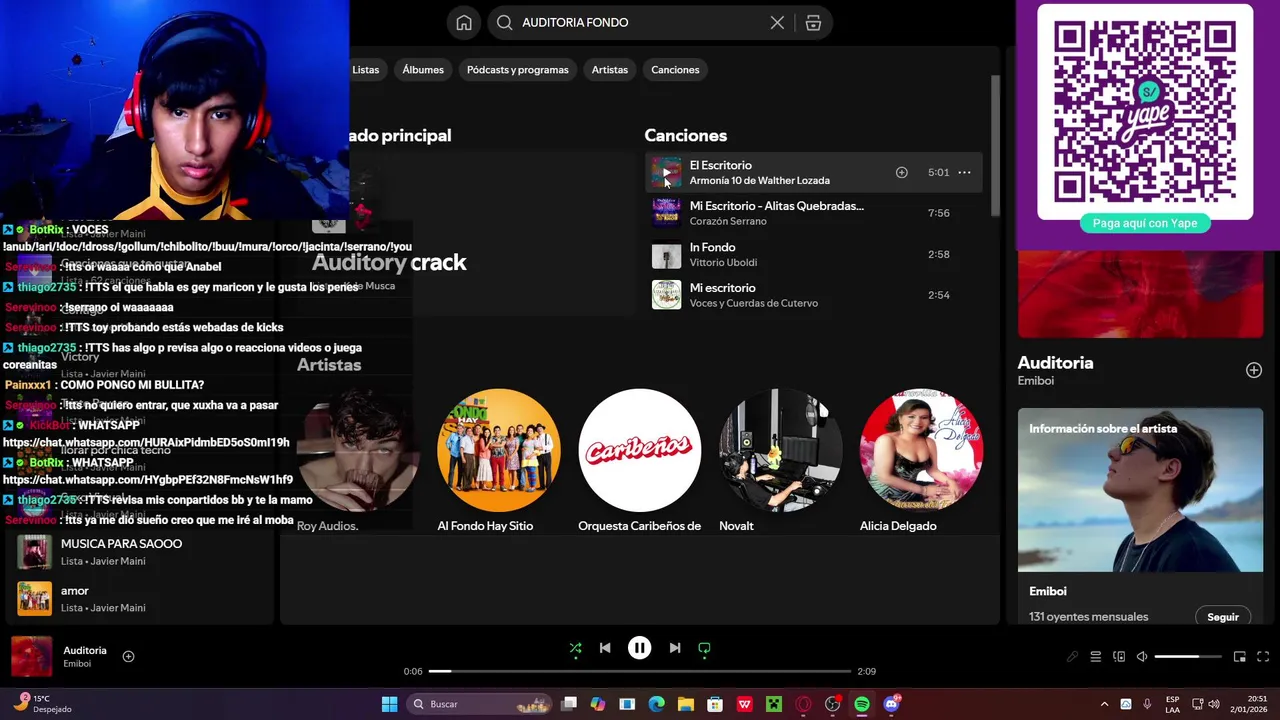This screenshot has height=720, width=1280.
Task: Seek in song progress bar
Action: [639, 671]
